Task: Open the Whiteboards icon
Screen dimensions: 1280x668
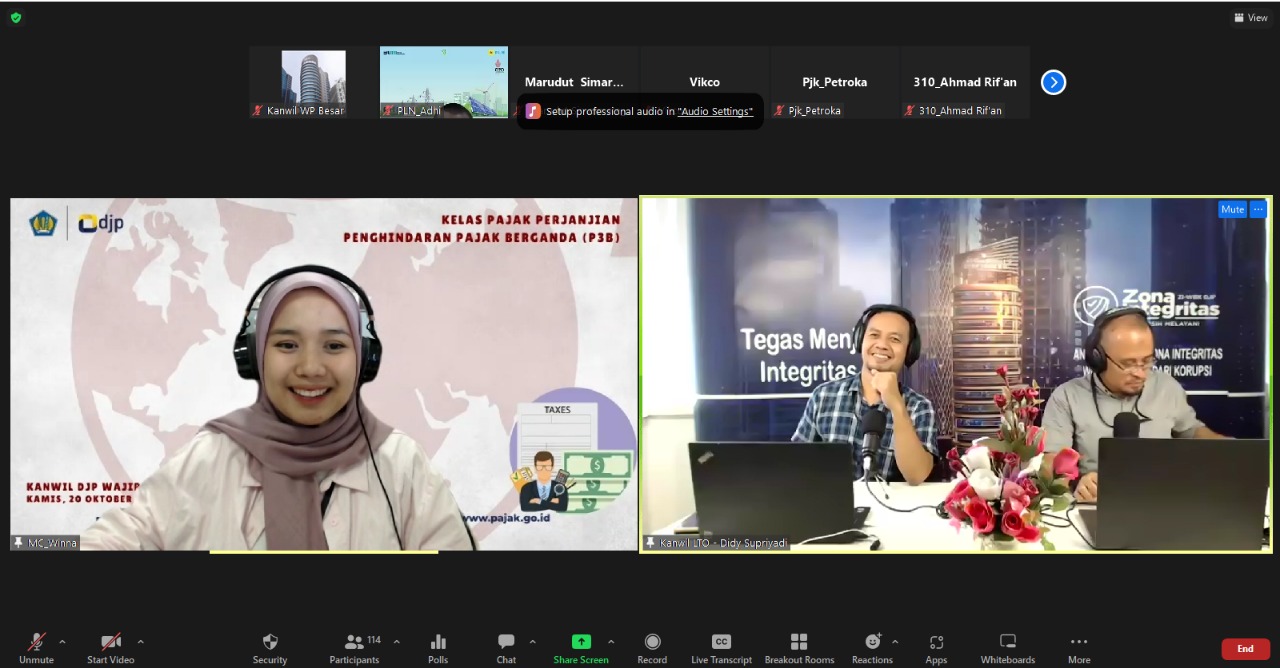Action: (x=1008, y=642)
